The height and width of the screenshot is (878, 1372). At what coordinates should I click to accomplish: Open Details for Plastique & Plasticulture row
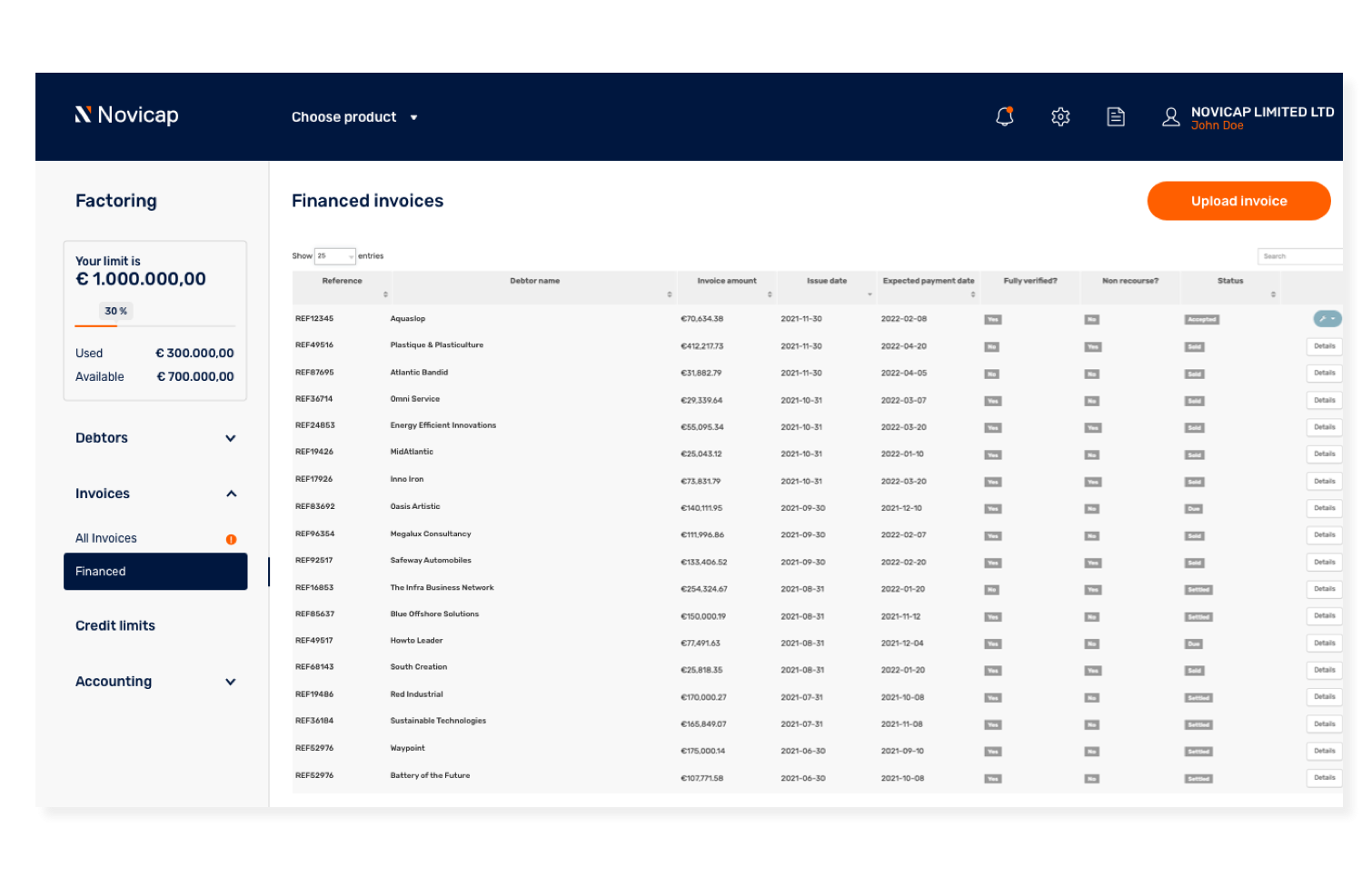(1325, 346)
